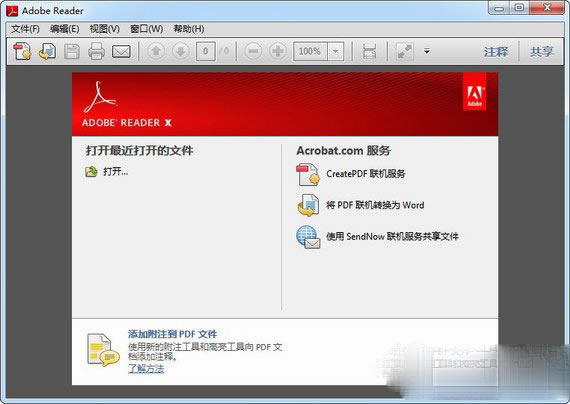Go to previous page with up arrow

click(x=156, y=51)
